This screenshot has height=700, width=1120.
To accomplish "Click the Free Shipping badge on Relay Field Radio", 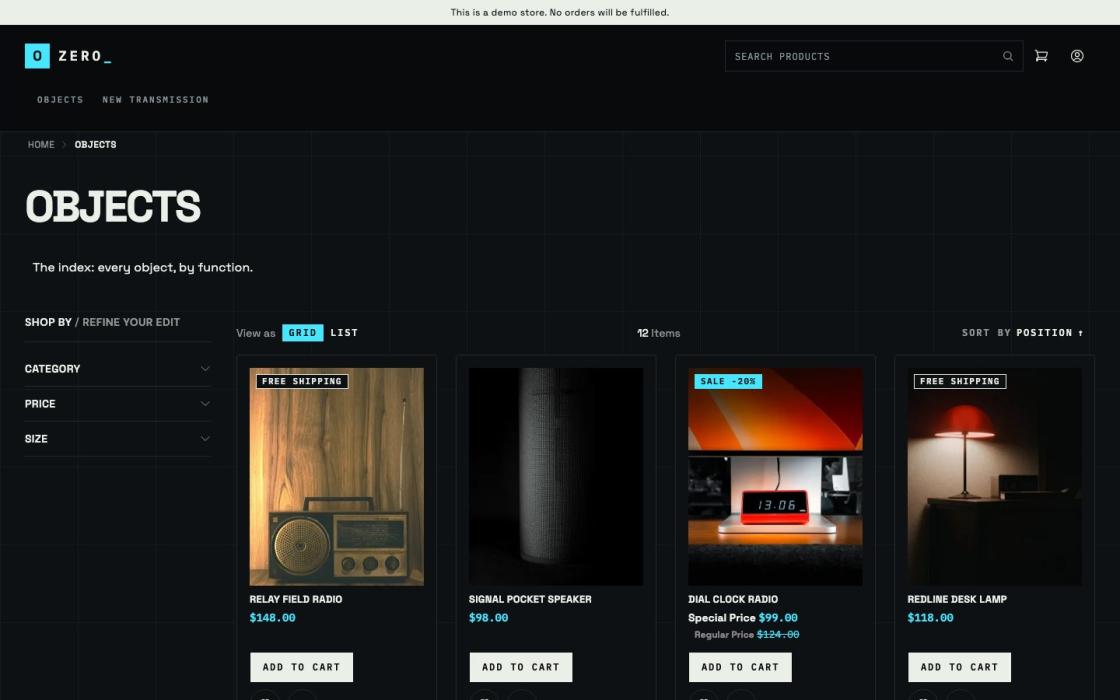I will [x=302, y=381].
